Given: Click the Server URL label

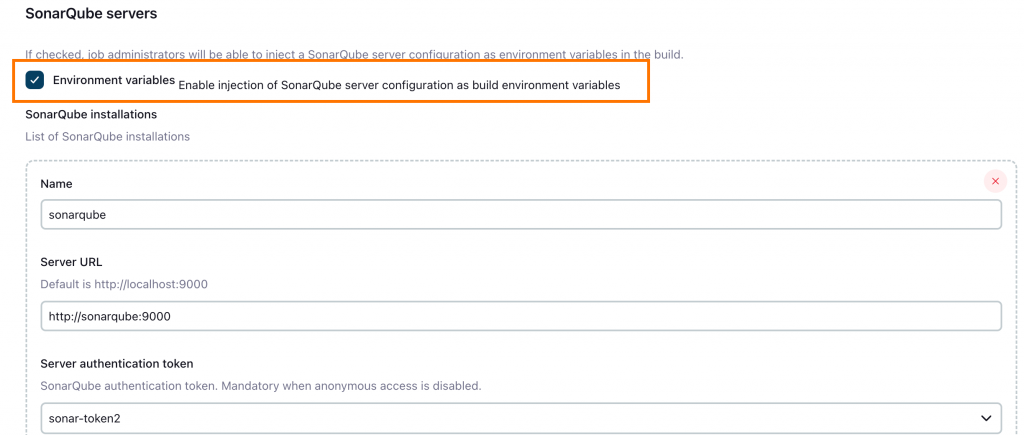Looking at the screenshot, I should [71, 262].
